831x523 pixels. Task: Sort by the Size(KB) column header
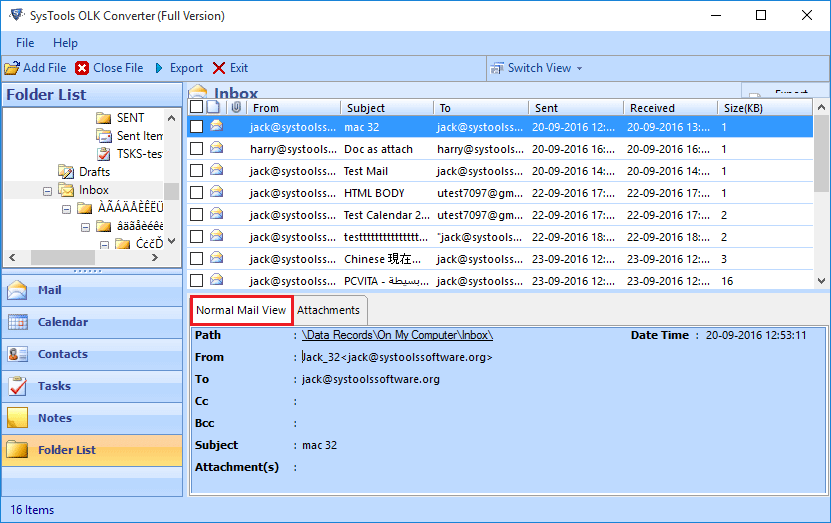pos(764,108)
